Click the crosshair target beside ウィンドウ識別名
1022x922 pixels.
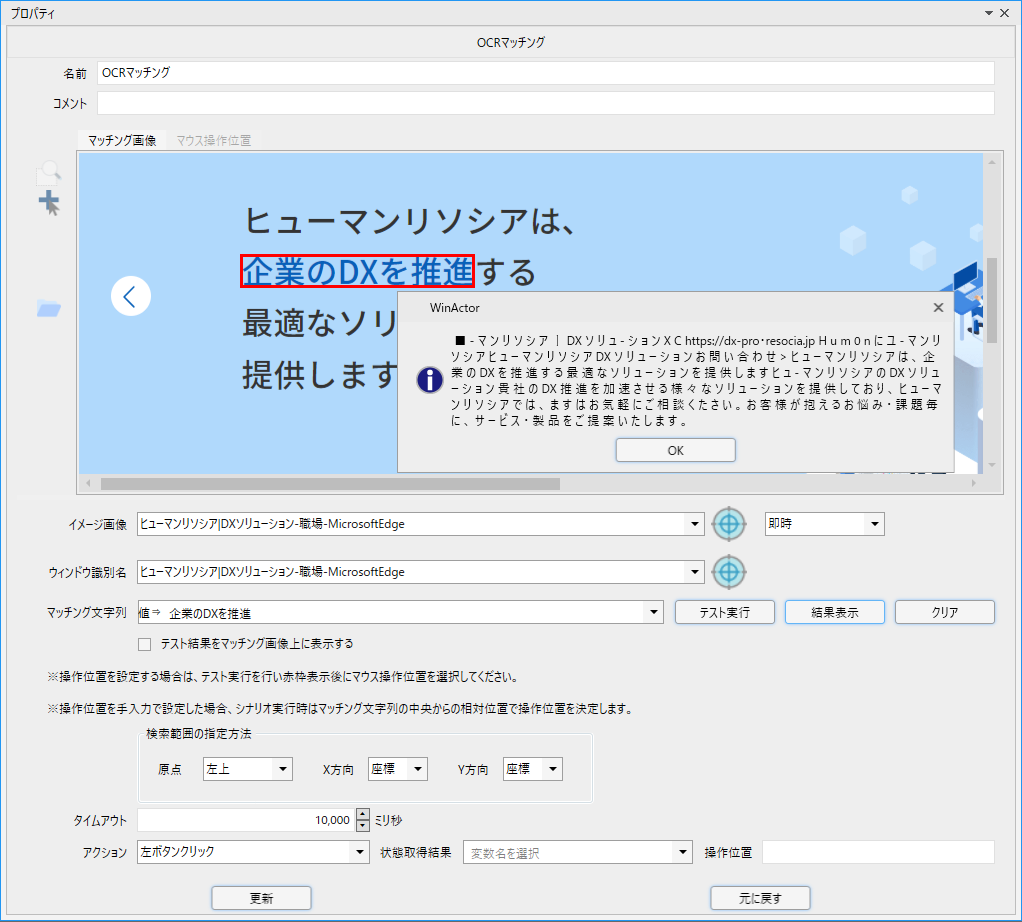pos(729,572)
